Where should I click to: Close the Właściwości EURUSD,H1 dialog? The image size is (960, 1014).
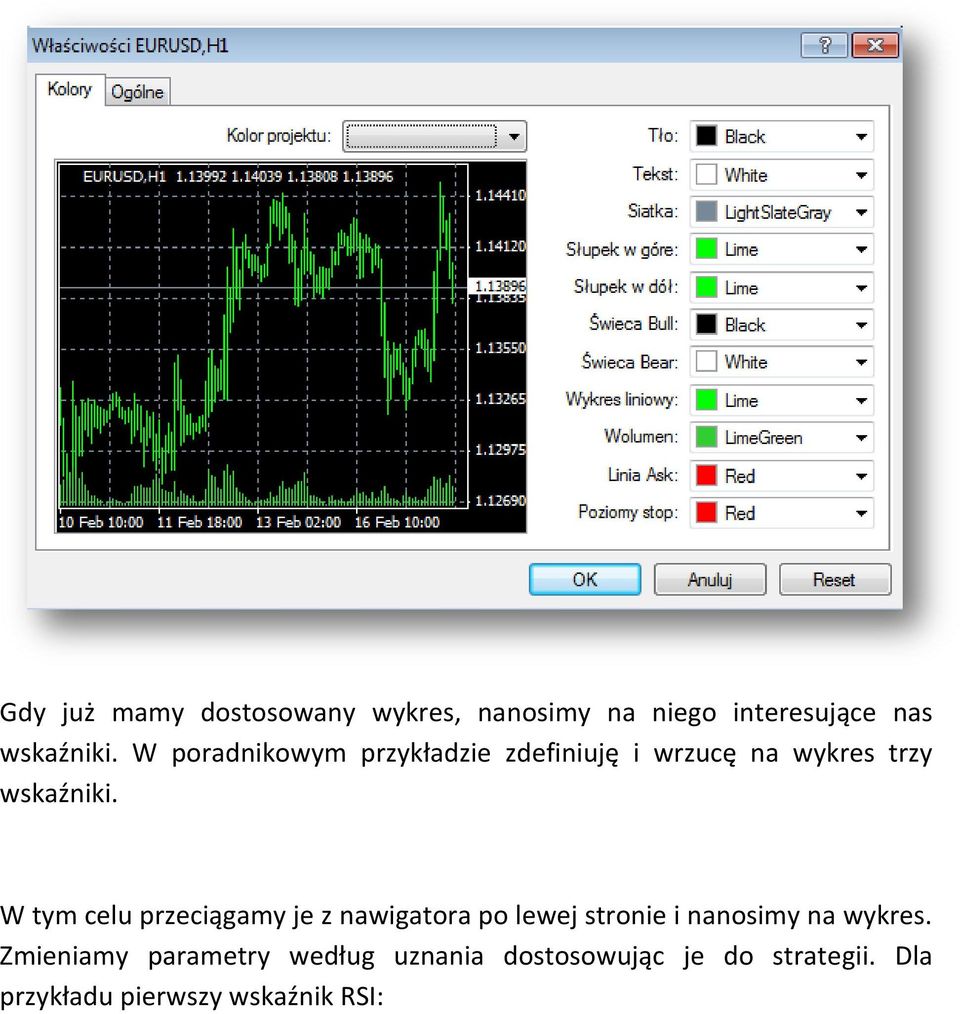point(875,45)
